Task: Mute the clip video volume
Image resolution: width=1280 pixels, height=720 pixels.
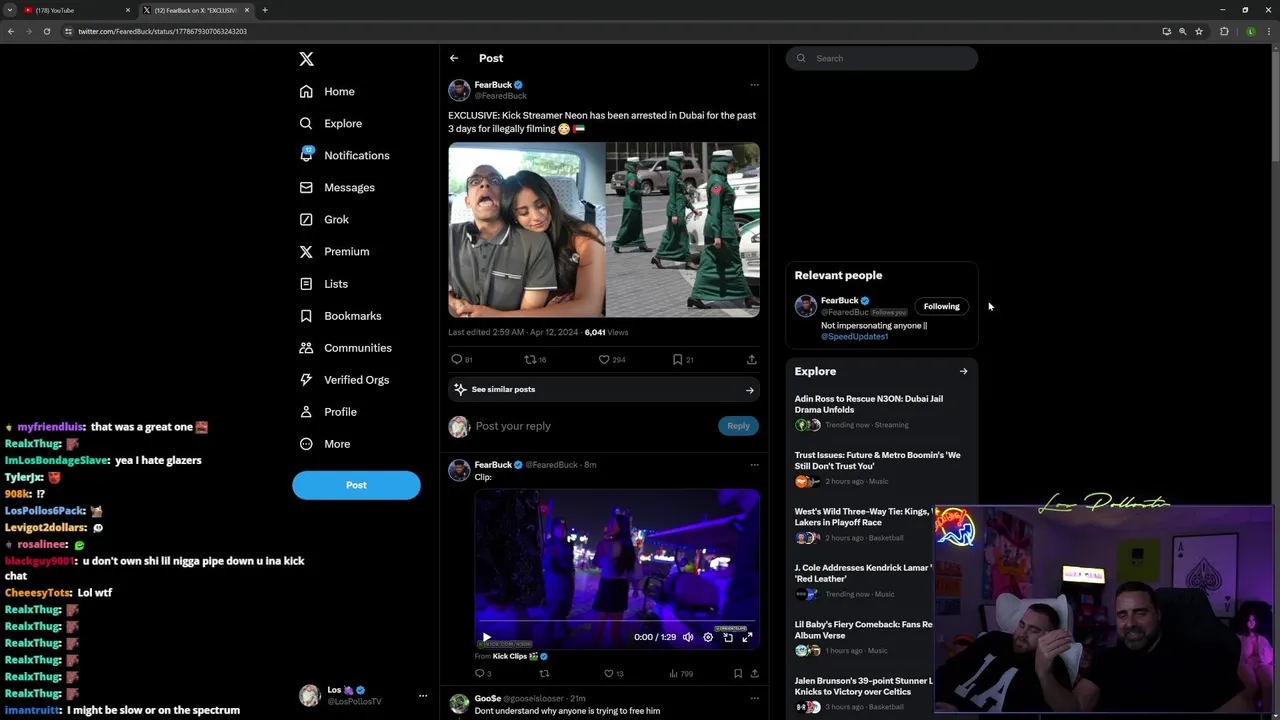Action: pos(688,637)
